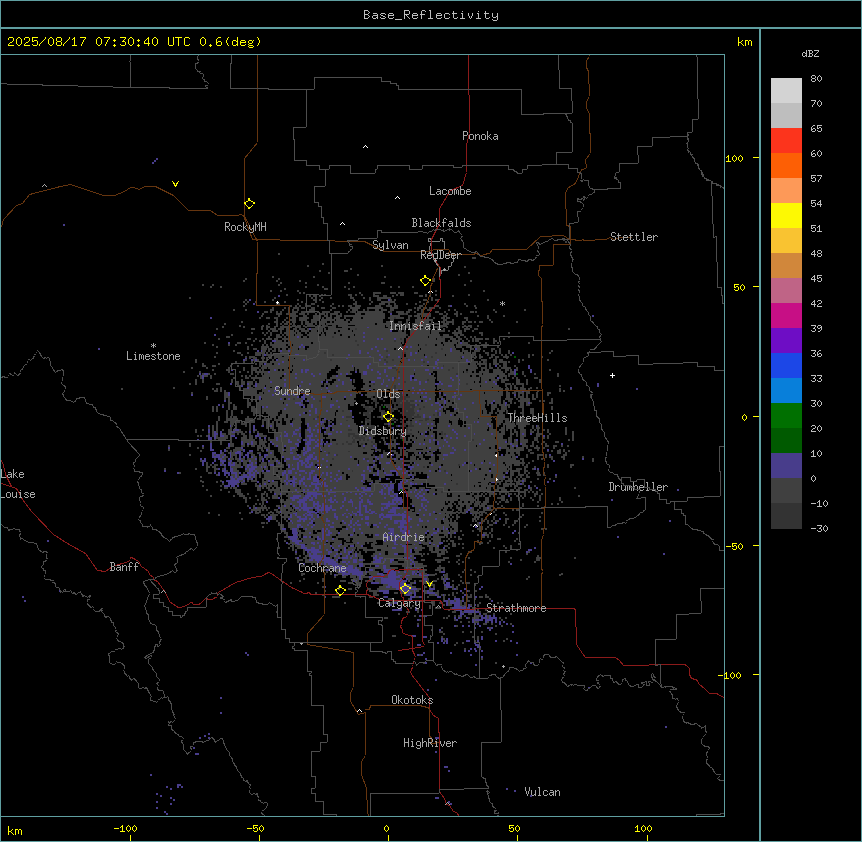
Task: Click the yellow diamond marker above RockyMH
Action: pos(250,204)
